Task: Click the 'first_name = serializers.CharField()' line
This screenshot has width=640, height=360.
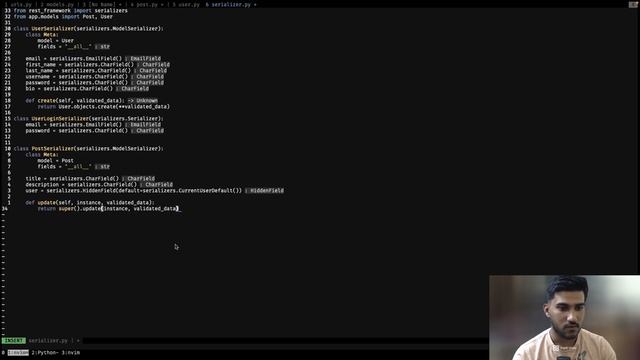Action: [80, 64]
